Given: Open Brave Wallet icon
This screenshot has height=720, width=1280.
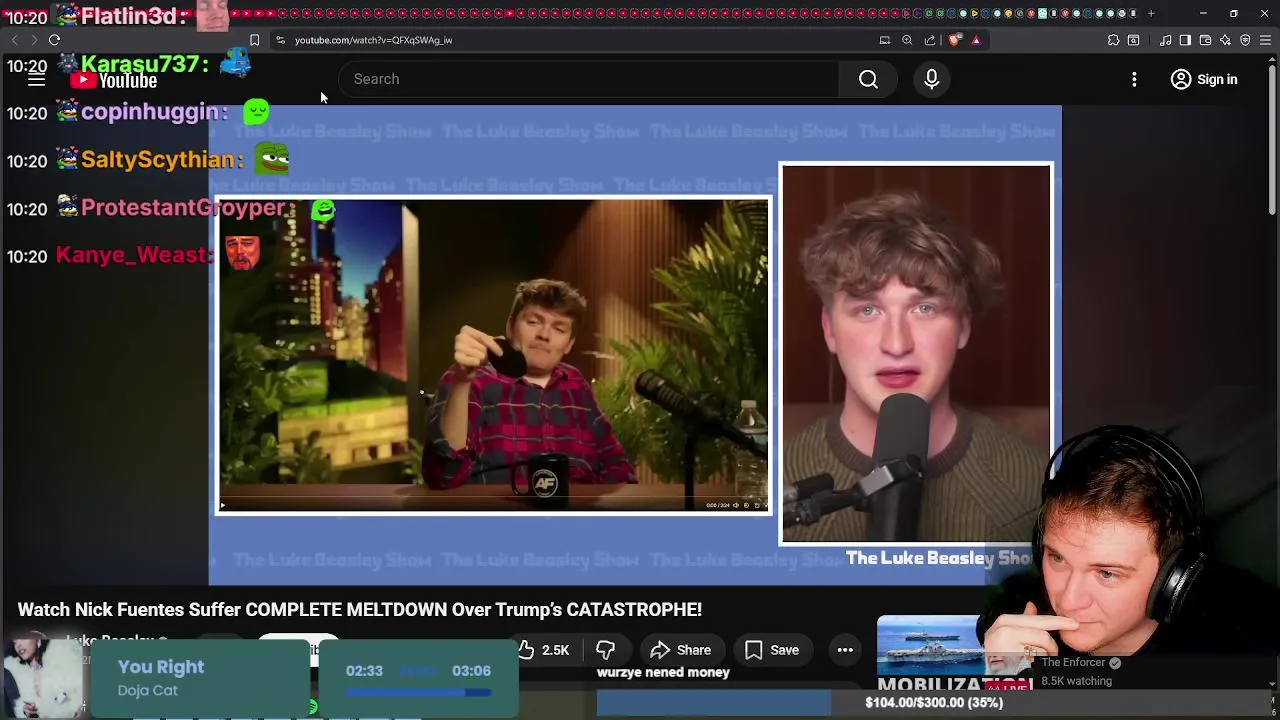Looking at the screenshot, I should coord(1205,40).
